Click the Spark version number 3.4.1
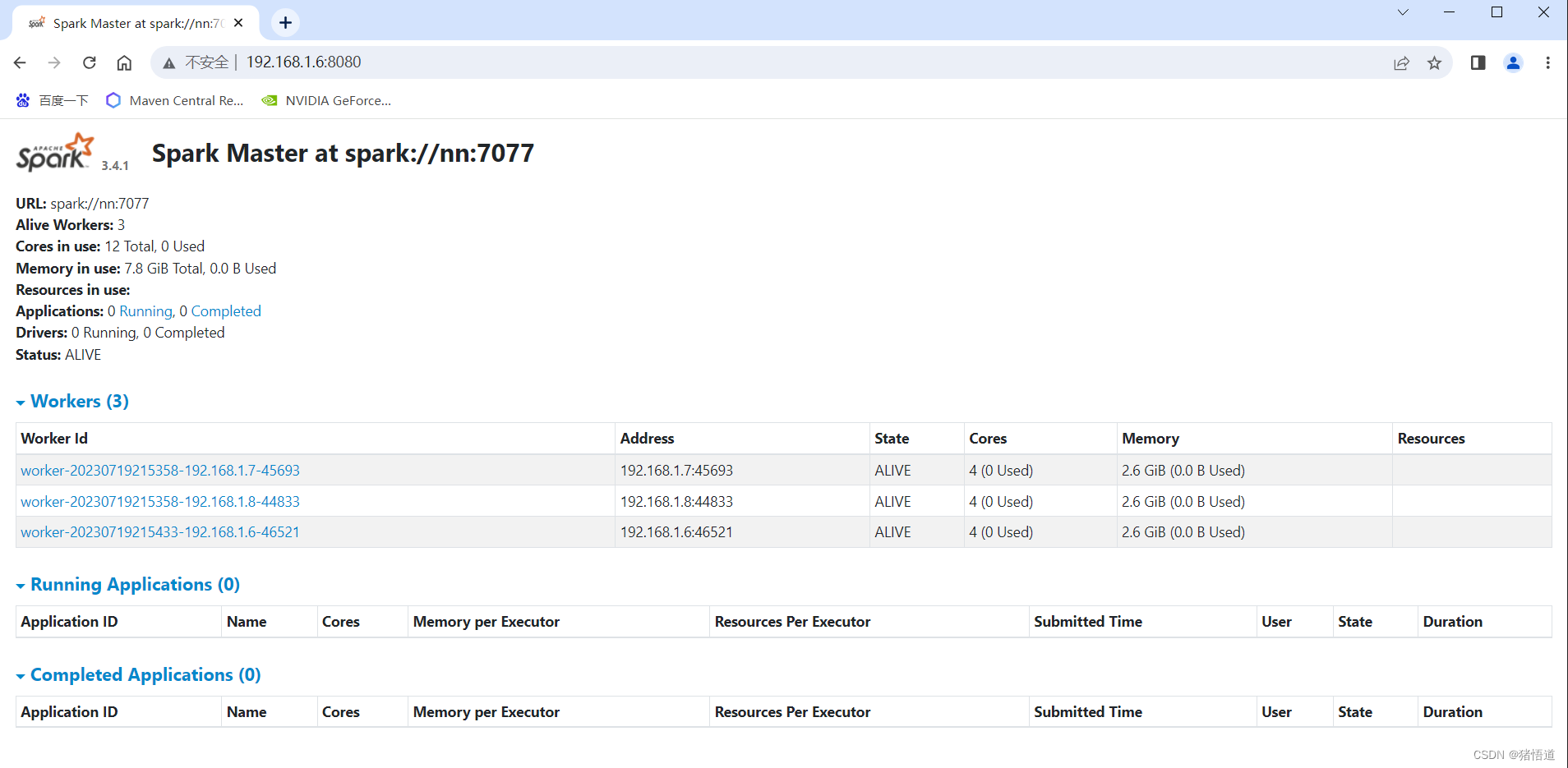The width and height of the screenshot is (1568, 768). (x=115, y=166)
